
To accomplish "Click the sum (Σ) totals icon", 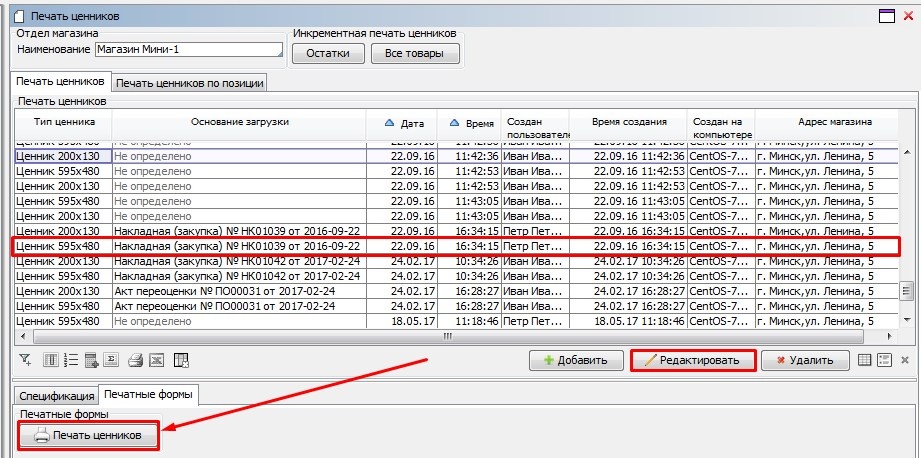I will click(113, 360).
